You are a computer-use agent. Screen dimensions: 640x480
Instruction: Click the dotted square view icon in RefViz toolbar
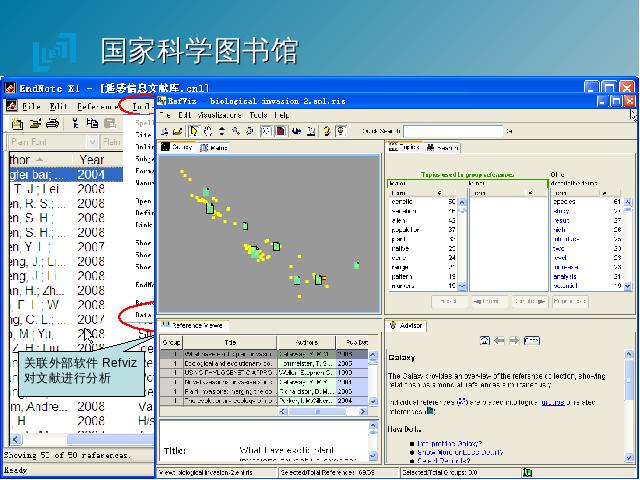[x=266, y=131]
